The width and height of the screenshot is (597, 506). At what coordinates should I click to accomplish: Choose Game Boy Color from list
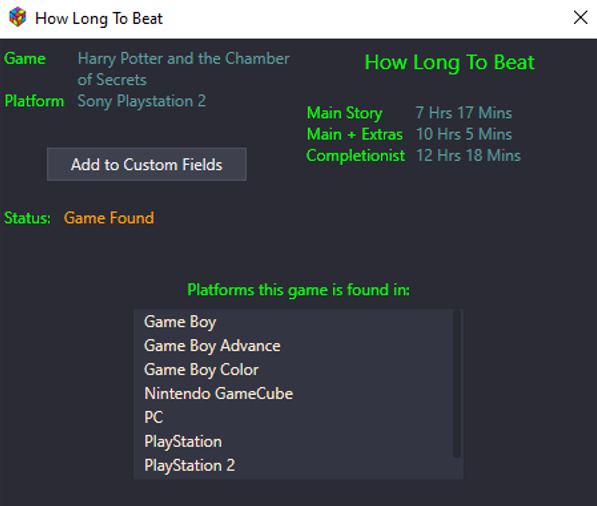pyautogui.click(x=293, y=370)
